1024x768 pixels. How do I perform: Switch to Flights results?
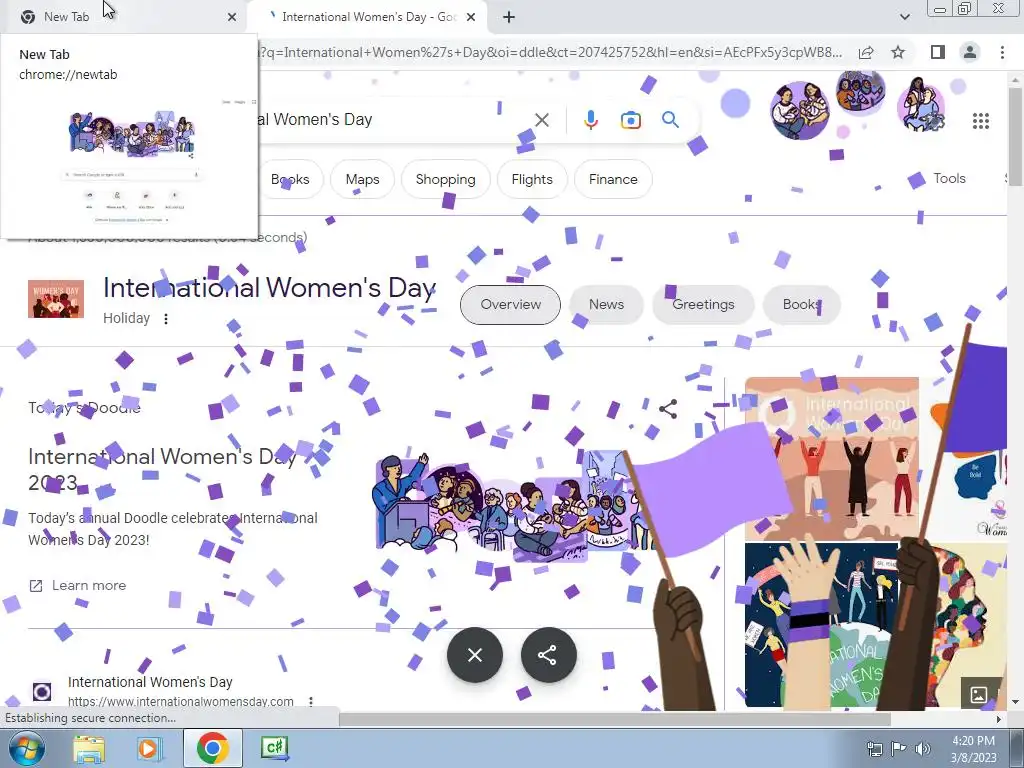point(532,179)
